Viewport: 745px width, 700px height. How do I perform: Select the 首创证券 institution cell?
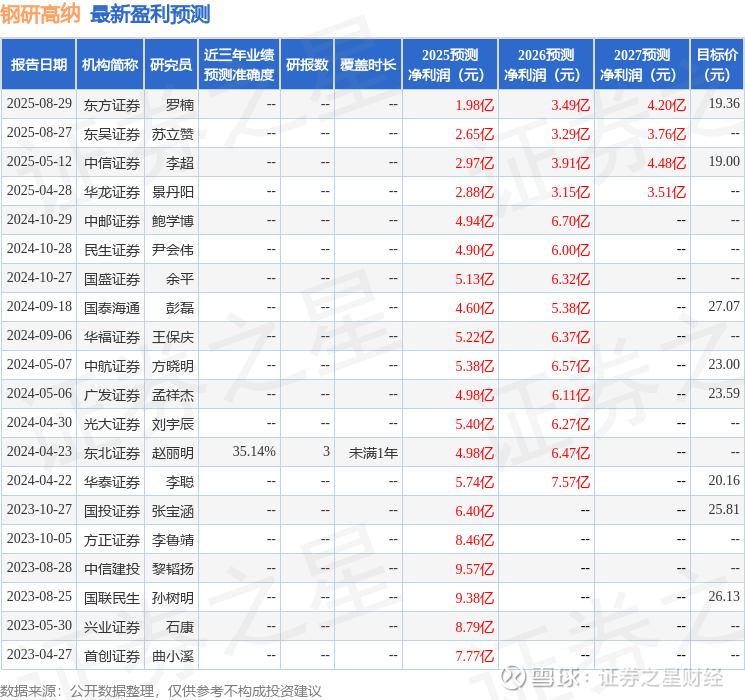(x=112, y=656)
